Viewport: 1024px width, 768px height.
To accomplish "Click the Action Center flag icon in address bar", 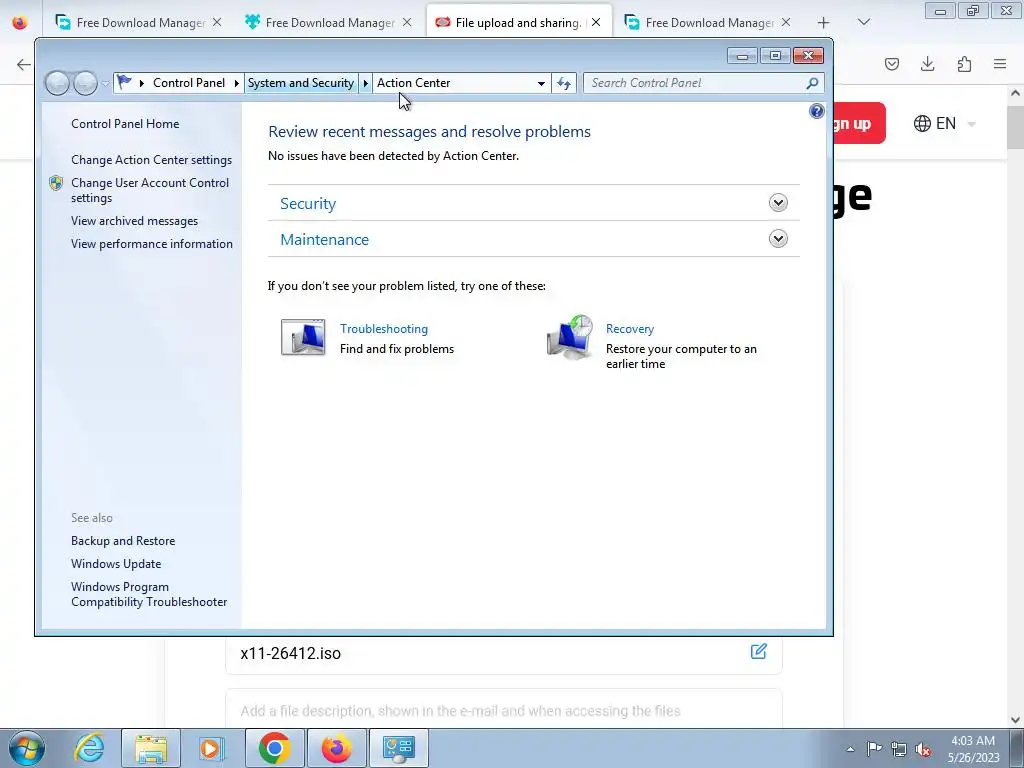I will pos(124,82).
